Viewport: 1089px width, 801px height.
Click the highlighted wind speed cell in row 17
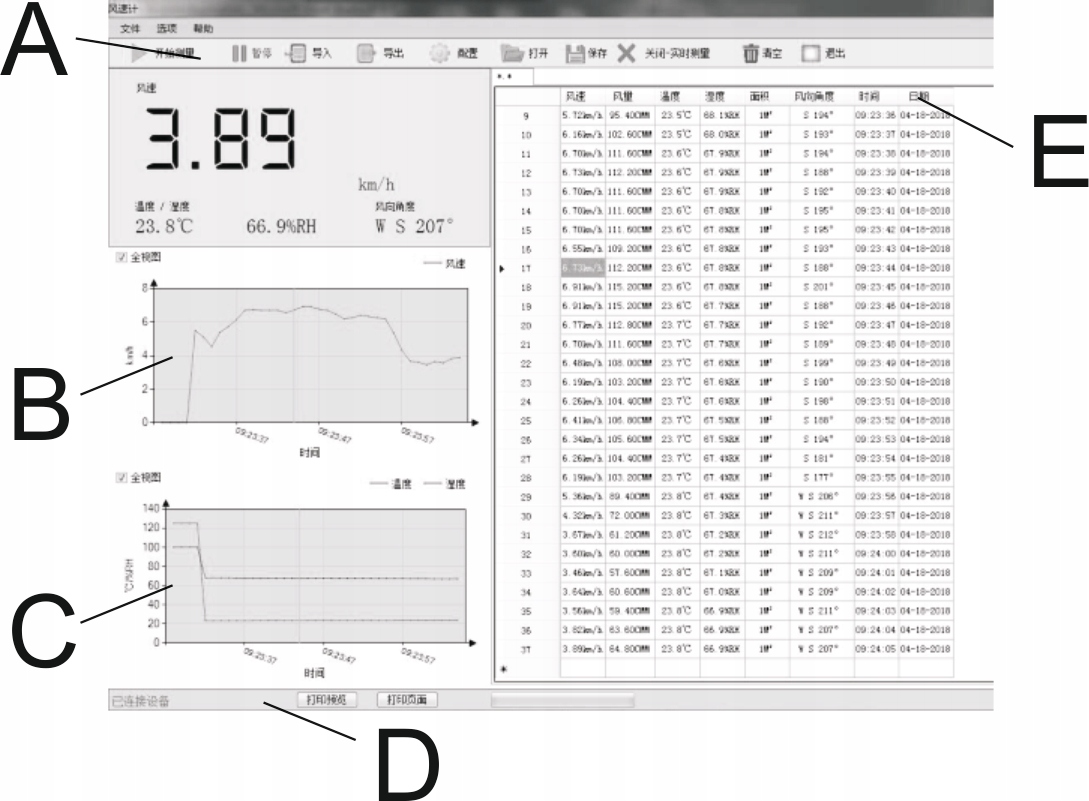(583, 268)
